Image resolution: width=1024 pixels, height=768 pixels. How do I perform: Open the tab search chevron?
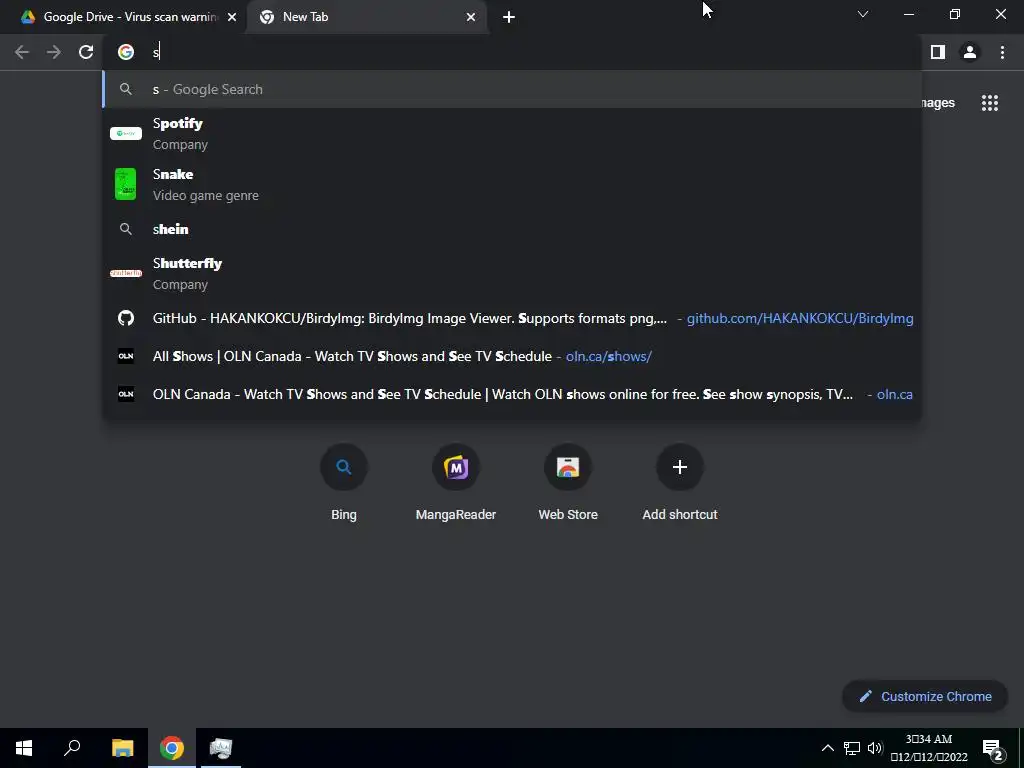coord(863,14)
